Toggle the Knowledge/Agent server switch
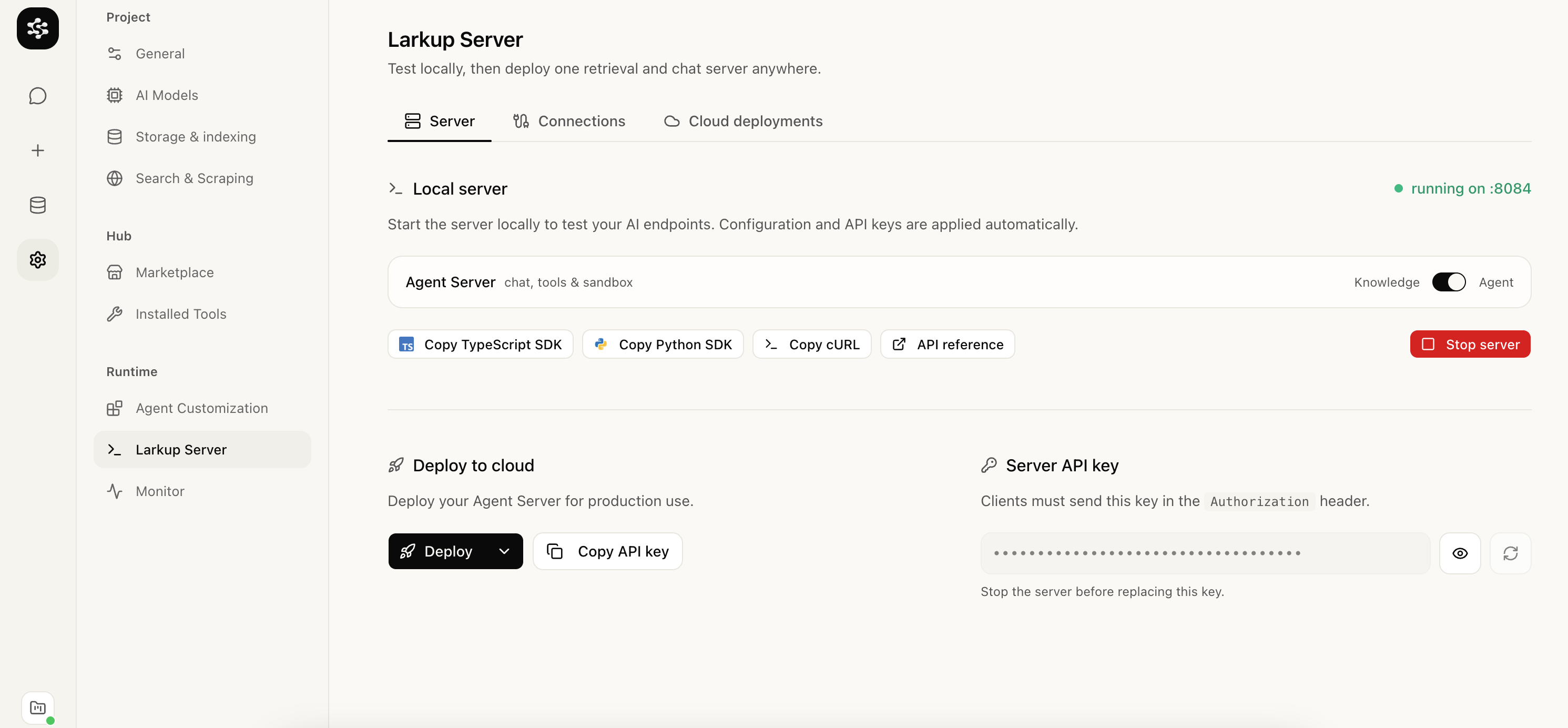The width and height of the screenshot is (1568, 728). [x=1449, y=282]
